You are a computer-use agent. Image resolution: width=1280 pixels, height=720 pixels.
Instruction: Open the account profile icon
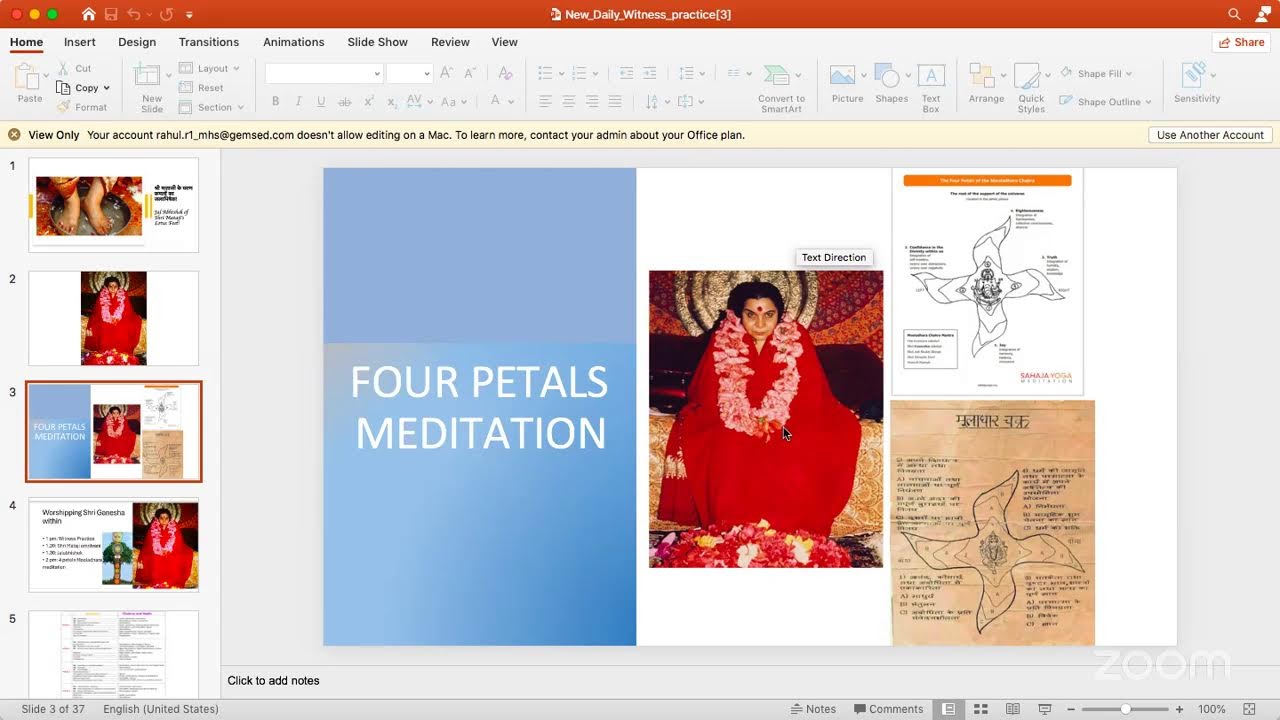click(1262, 14)
